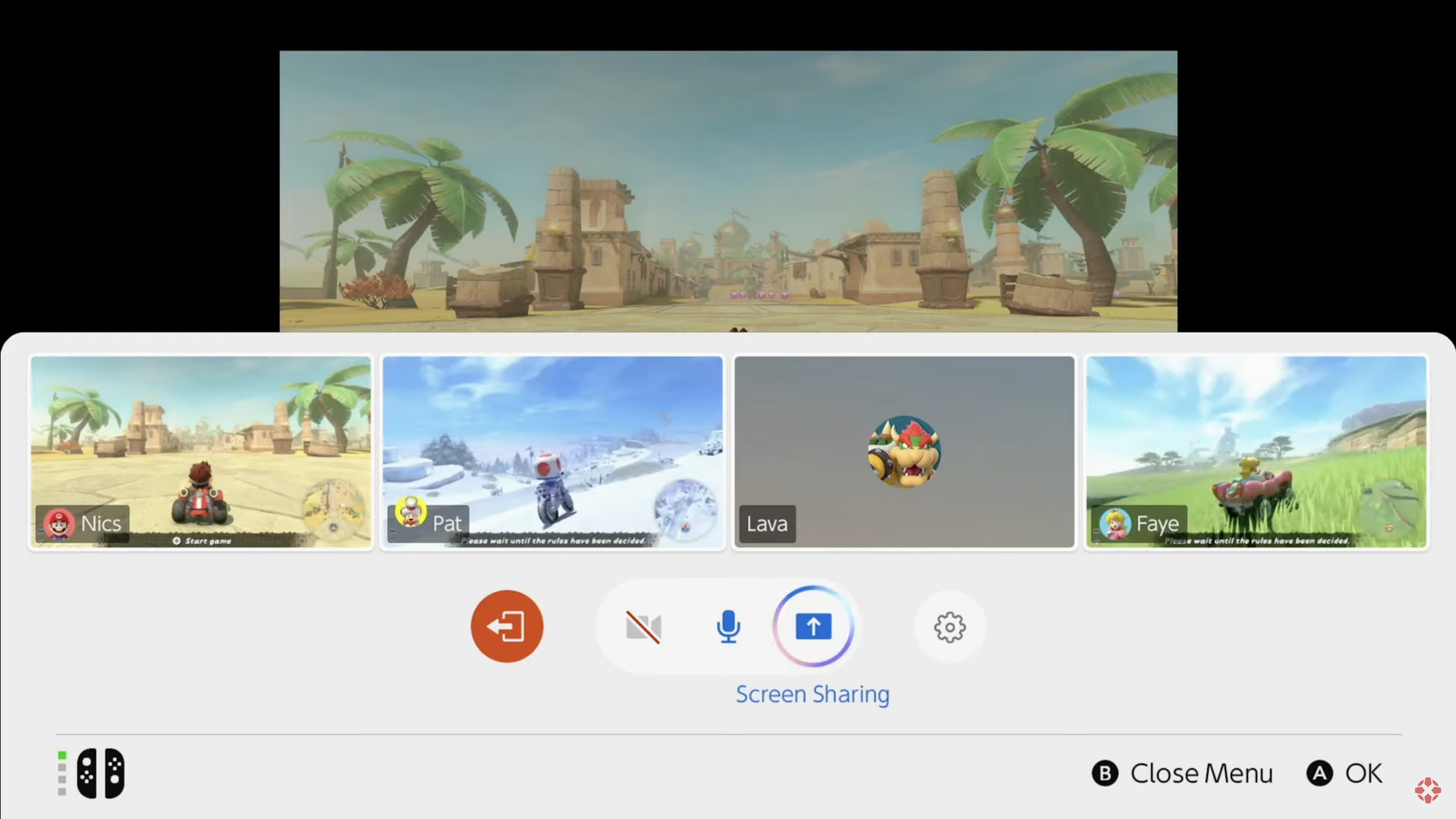The width and height of the screenshot is (1456, 819).
Task: Click the Lava name label
Action: pos(767,524)
